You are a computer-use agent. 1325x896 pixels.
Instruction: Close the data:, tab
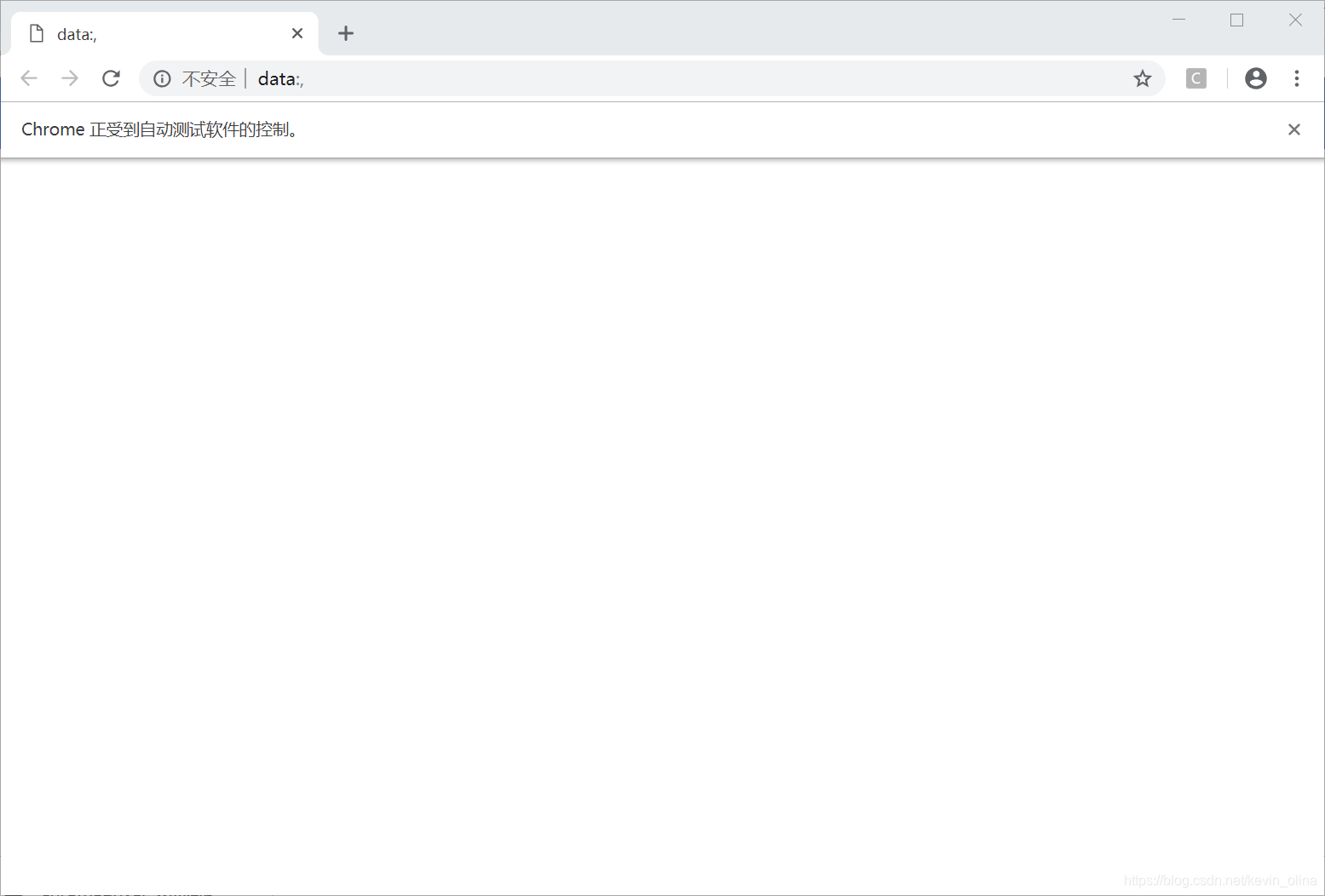pos(297,33)
